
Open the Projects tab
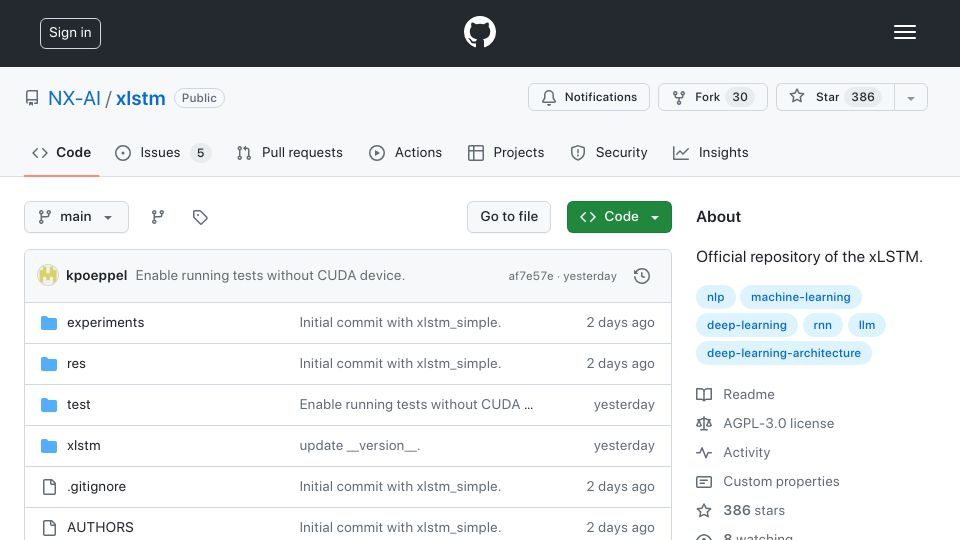click(506, 152)
